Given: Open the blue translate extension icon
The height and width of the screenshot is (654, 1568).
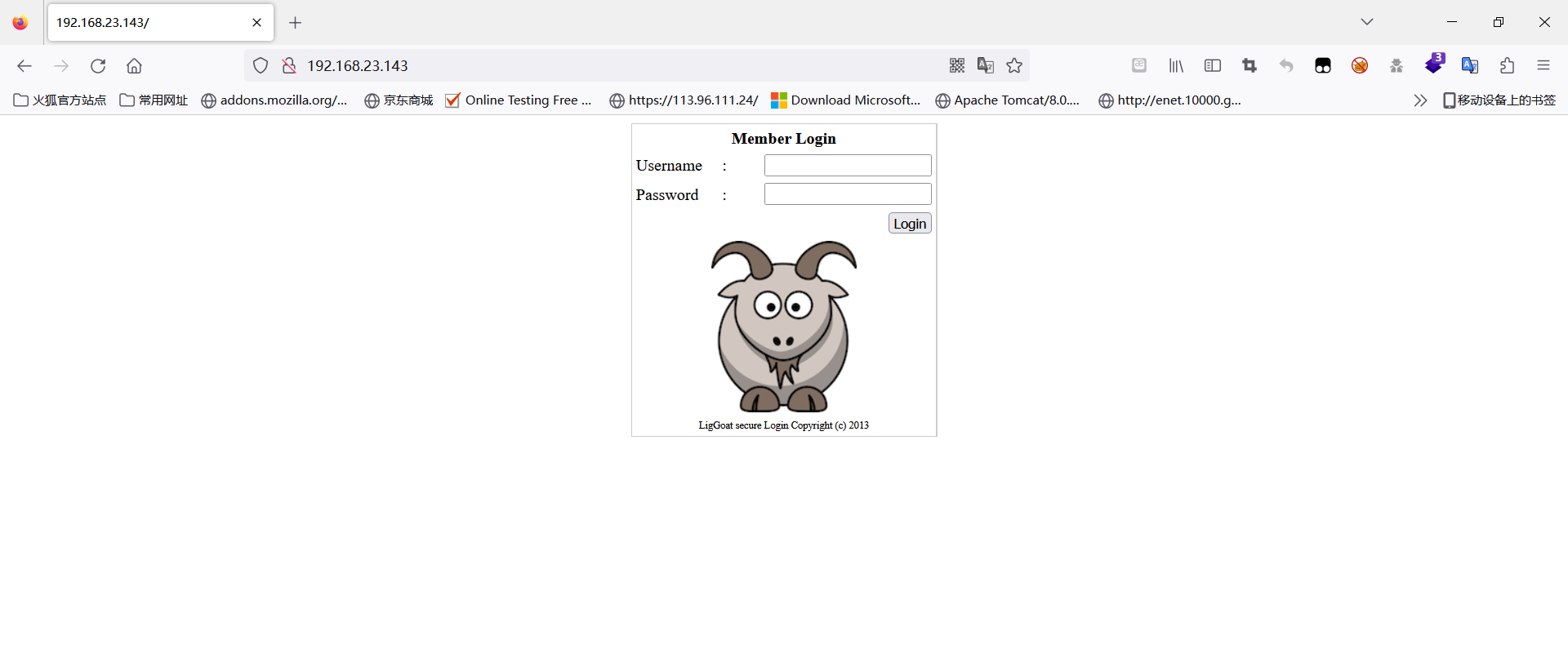Looking at the screenshot, I should coord(1470,66).
